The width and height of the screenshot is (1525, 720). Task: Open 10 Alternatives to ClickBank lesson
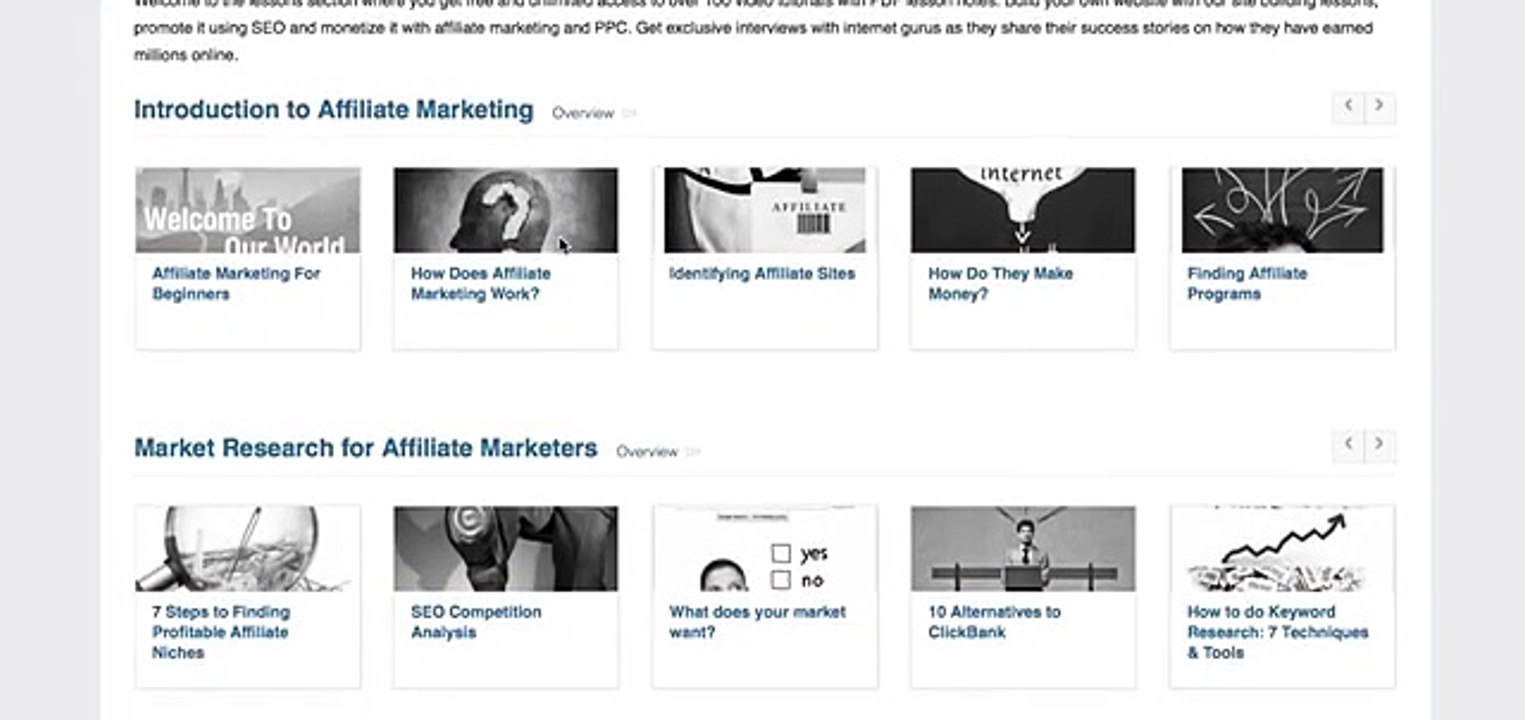coord(994,622)
